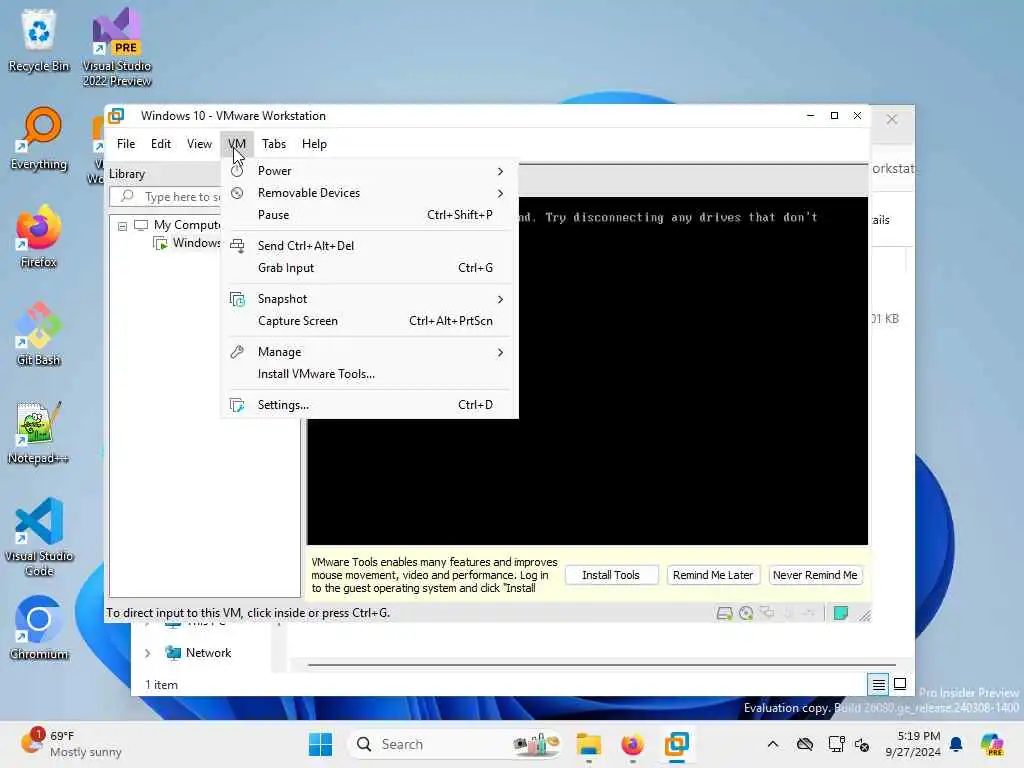Screen dimensions: 1024x768
Task: Open the Tabs menu
Action: pyautogui.click(x=274, y=144)
